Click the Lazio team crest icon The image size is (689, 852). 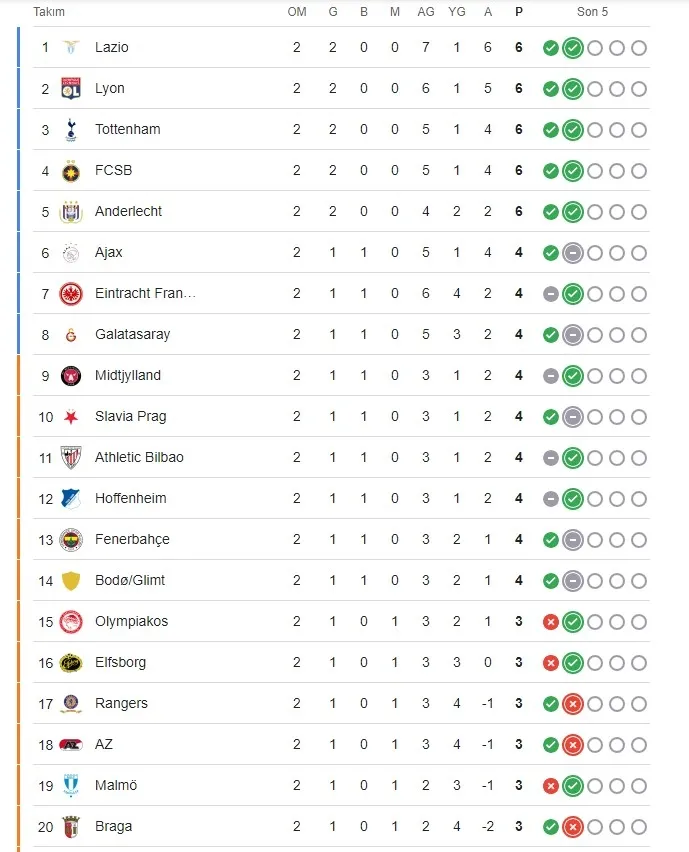[71, 47]
